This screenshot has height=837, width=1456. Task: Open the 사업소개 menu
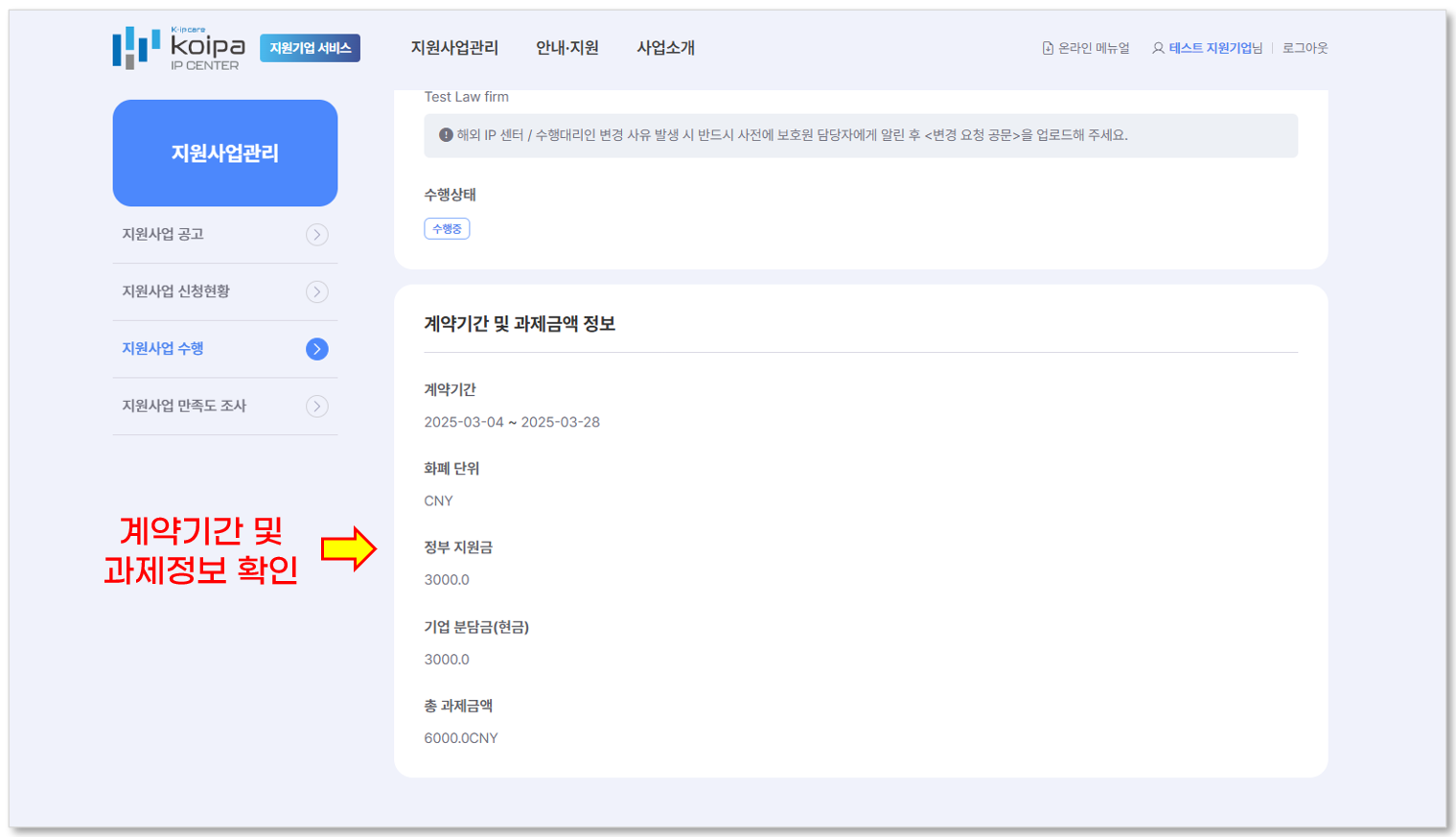666,48
